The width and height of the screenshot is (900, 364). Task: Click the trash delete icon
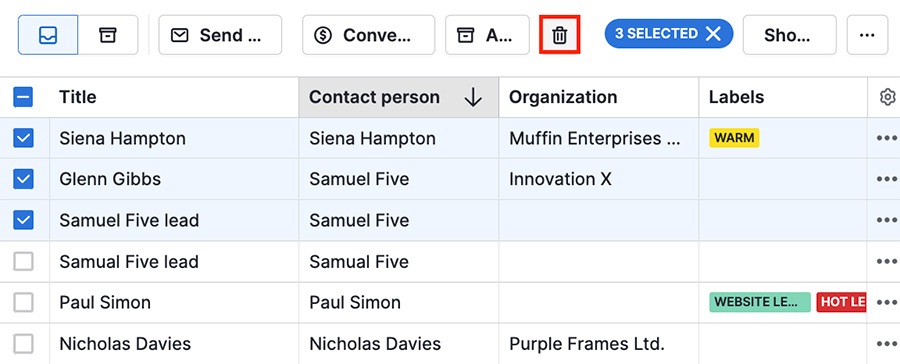(560, 36)
